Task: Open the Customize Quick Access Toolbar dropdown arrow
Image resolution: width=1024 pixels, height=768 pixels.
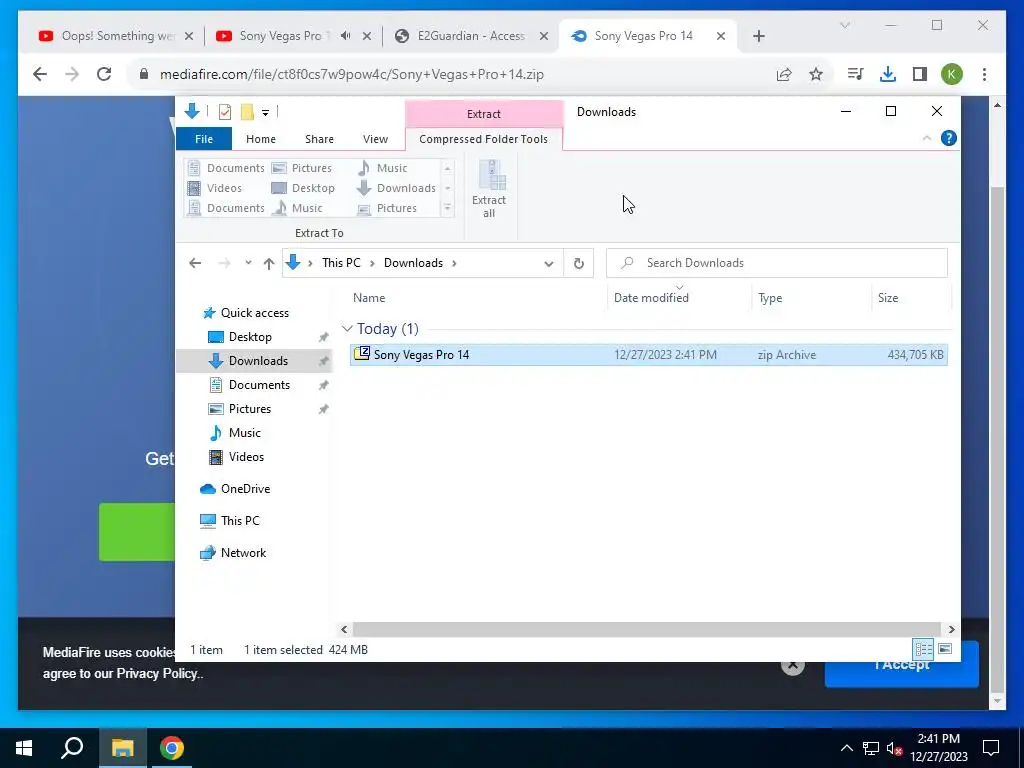Action: tap(265, 112)
